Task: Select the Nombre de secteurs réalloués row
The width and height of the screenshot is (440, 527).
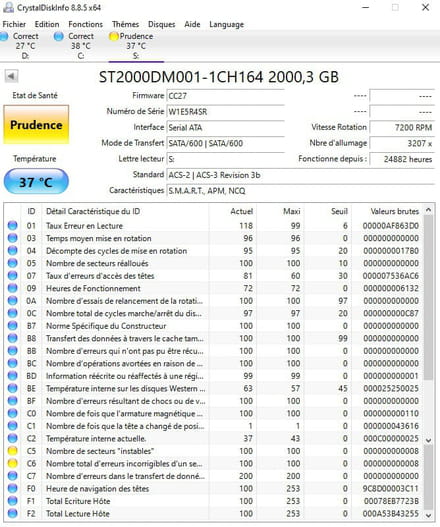Action: [214, 263]
